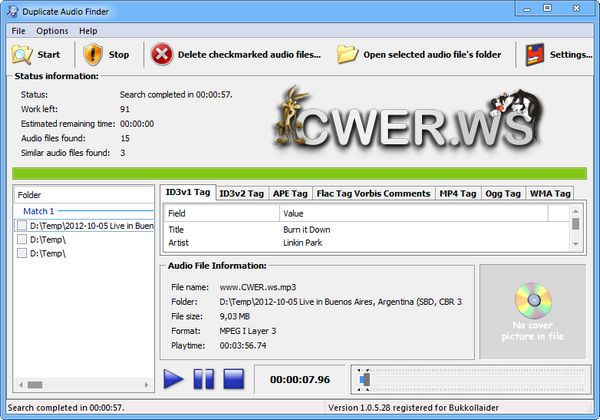The height and width of the screenshot is (420, 600).
Task: Toggle the second D:\Temp\ file checkbox
Action: pos(22,240)
